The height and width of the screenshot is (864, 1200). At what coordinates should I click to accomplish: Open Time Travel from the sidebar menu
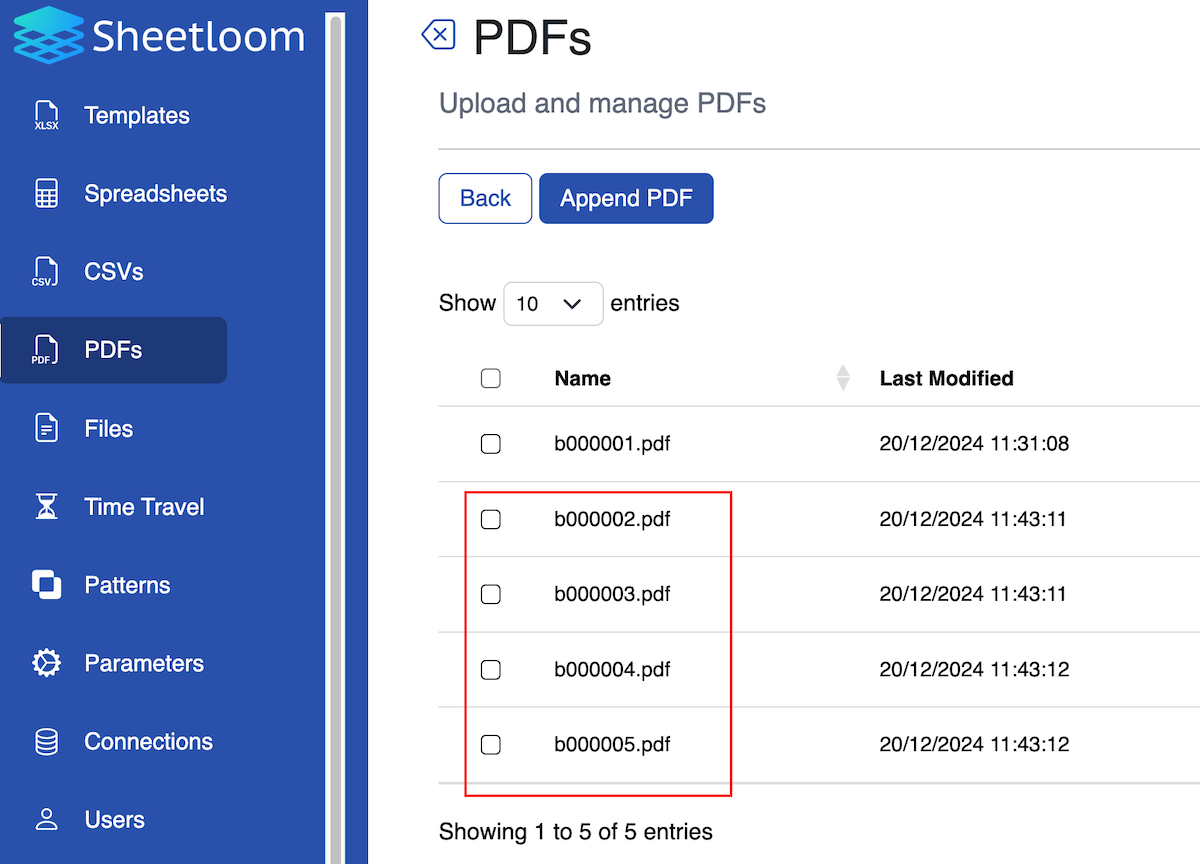coord(143,506)
